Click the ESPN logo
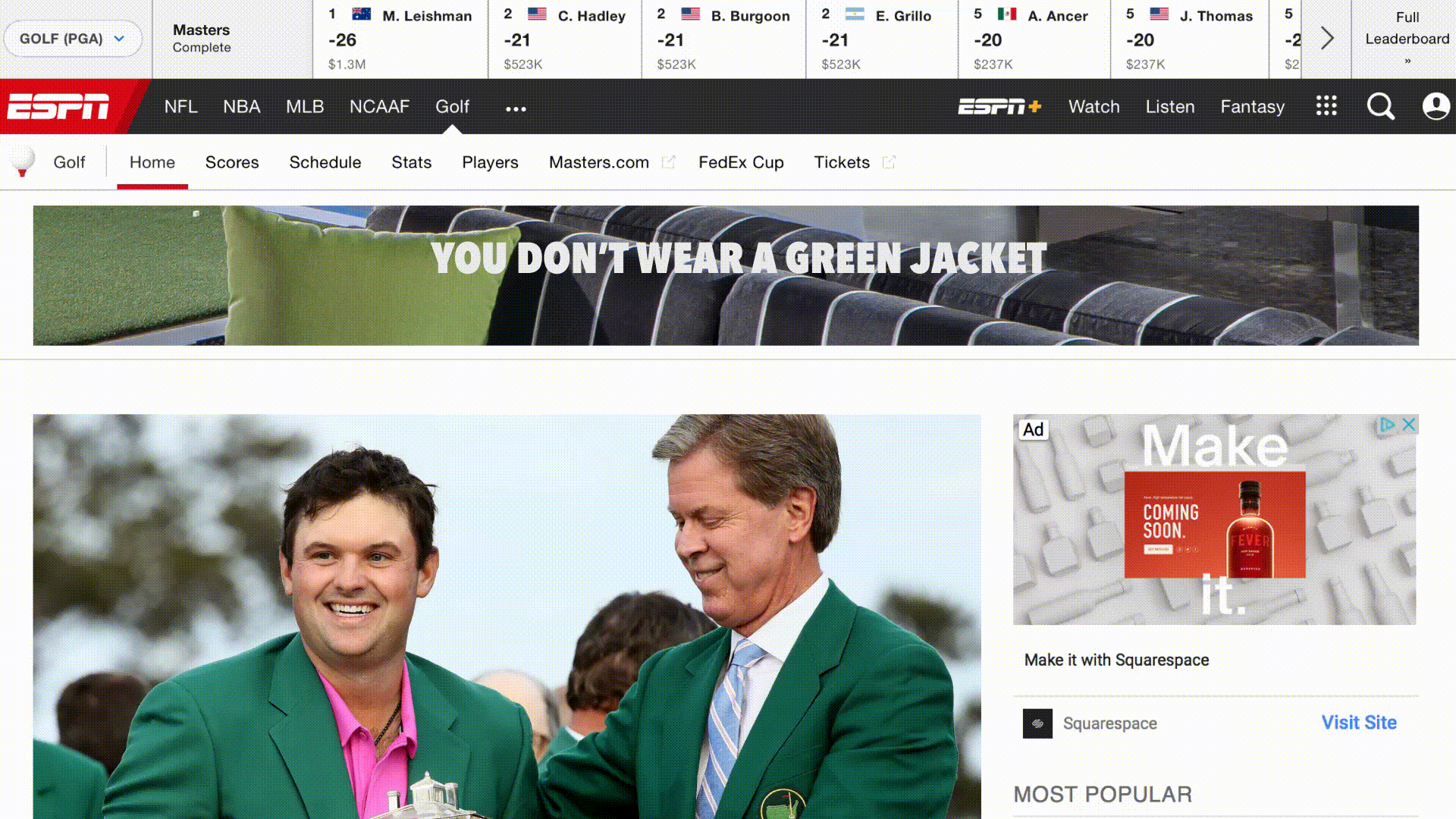Viewport: 1456px width, 819px height. click(x=58, y=107)
